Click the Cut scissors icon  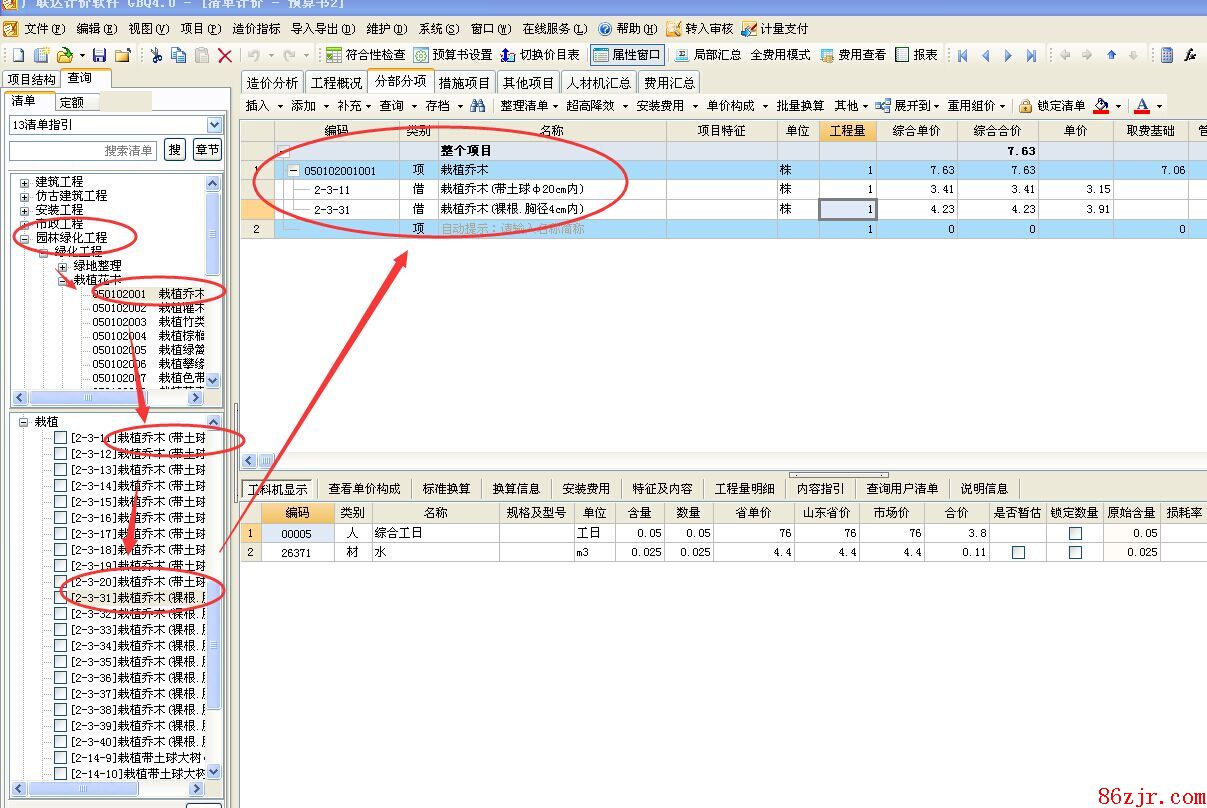pyautogui.click(x=156, y=56)
